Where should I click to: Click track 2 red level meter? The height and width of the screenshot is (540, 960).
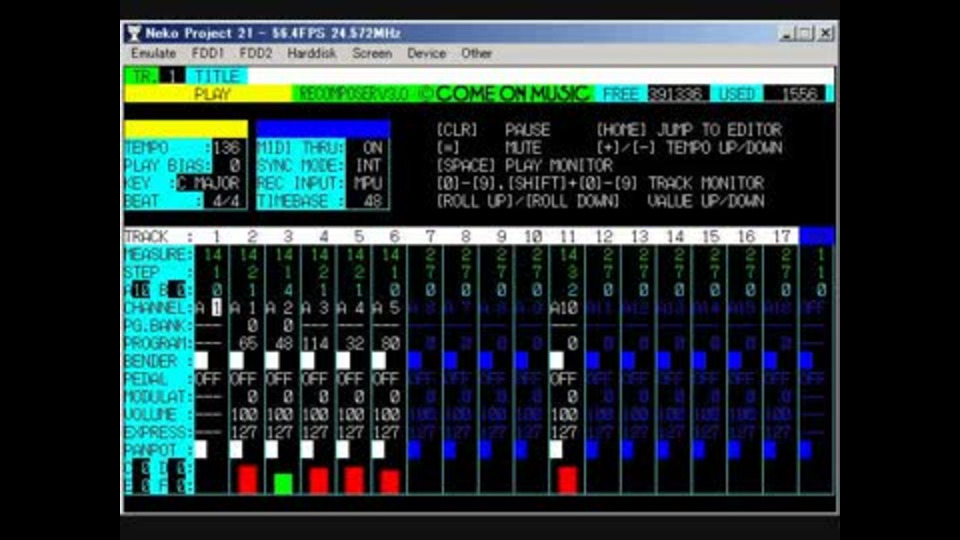pyautogui.click(x=247, y=479)
